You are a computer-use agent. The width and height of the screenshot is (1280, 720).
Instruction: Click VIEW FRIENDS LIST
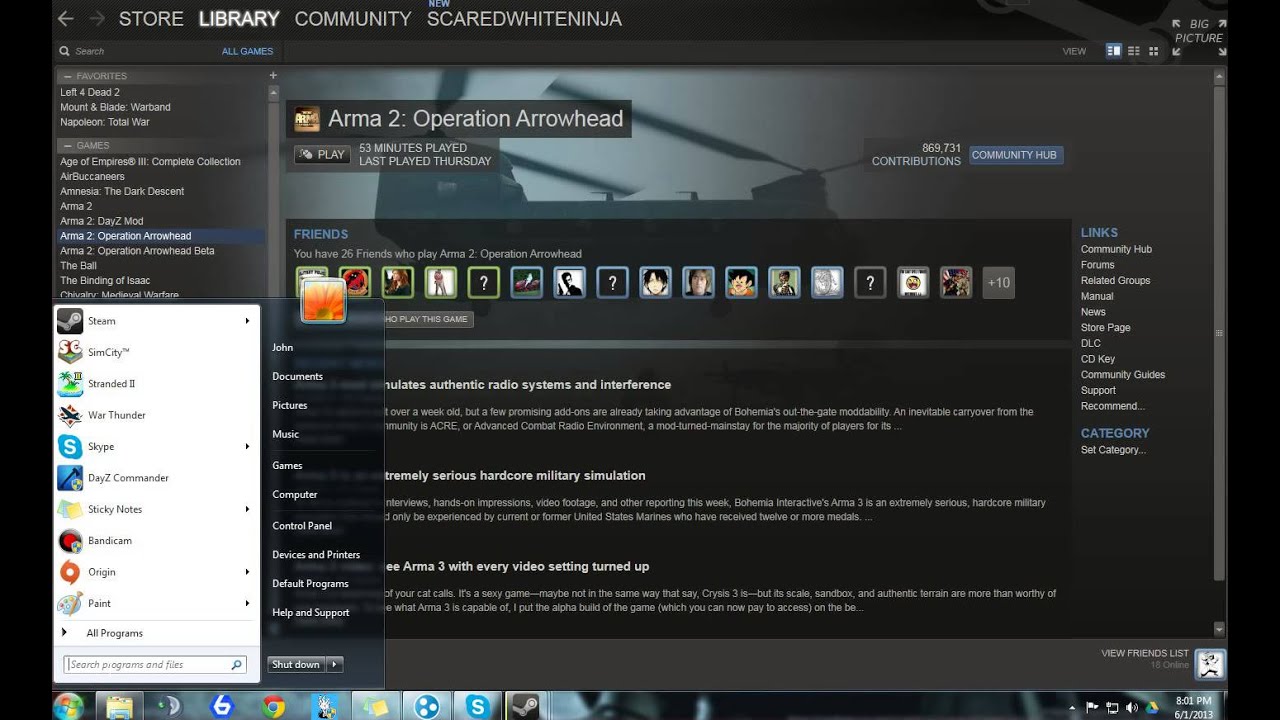pos(1145,653)
